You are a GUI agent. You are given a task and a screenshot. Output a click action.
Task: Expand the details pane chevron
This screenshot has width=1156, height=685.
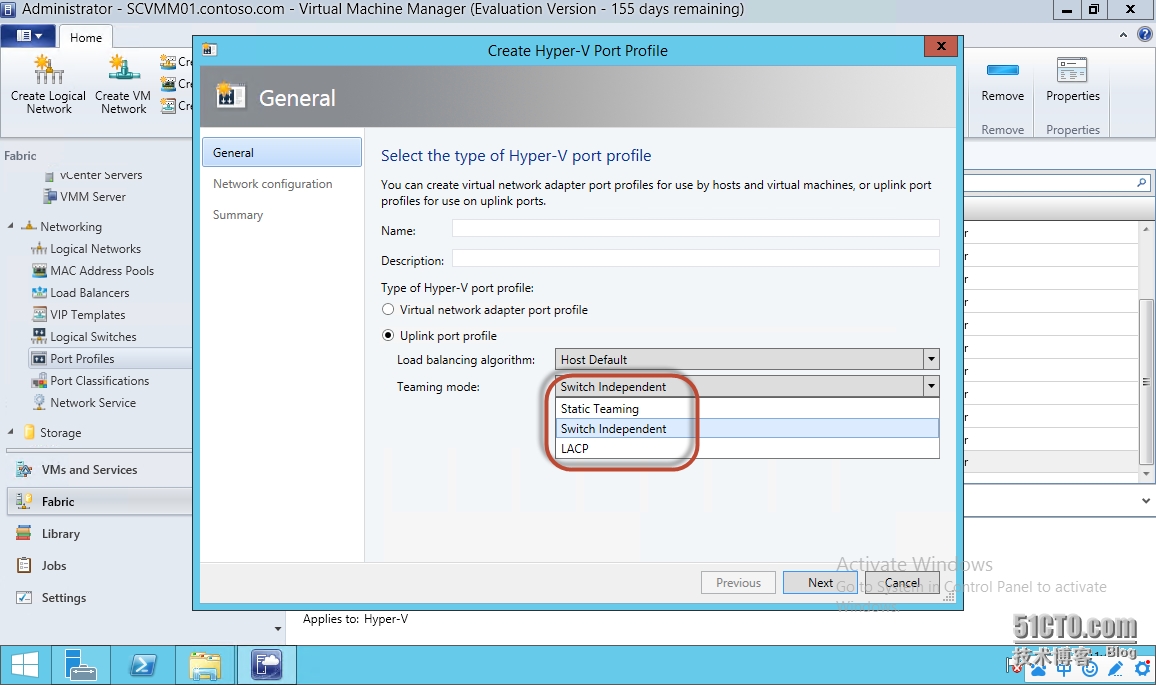[1145, 501]
